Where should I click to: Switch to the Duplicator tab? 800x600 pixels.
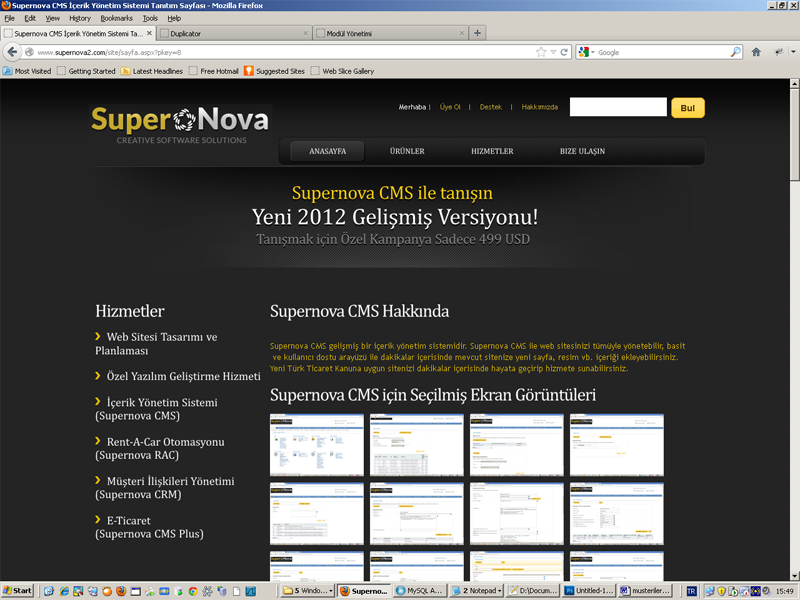234,33
